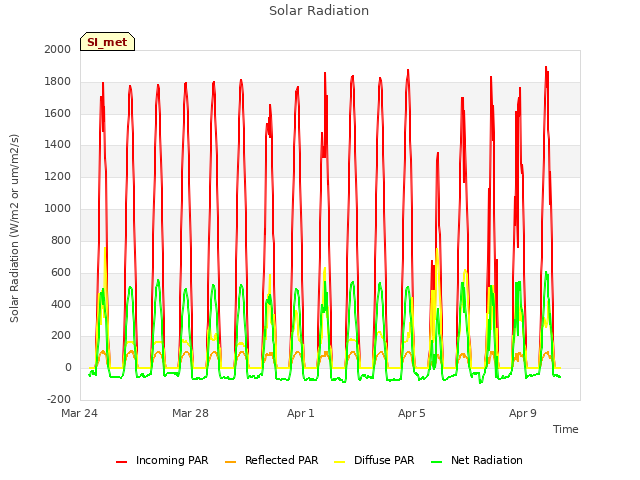Viewport: 640px width, 480px height.
Task: Click the Apr 9 x-axis label
Action: pos(523,413)
